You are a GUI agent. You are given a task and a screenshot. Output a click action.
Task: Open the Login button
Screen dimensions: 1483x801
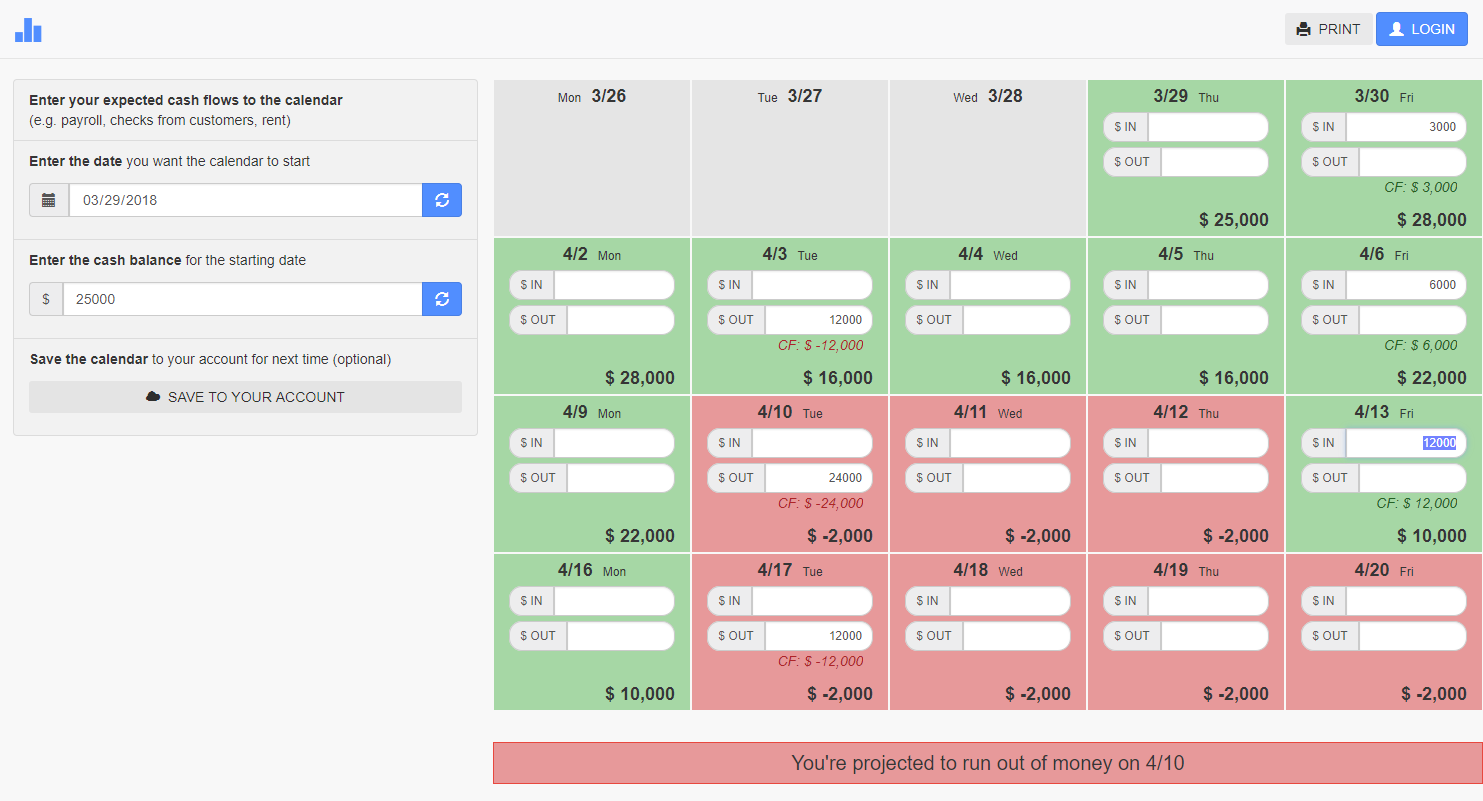(1421, 29)
